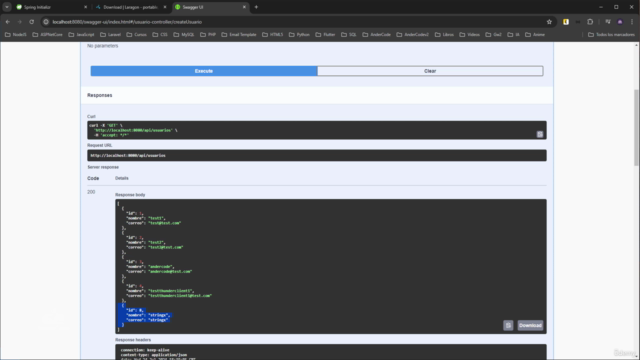Open the browser profile avatar
This screenshot has width=640, height=360.
(x=620, y=22)
